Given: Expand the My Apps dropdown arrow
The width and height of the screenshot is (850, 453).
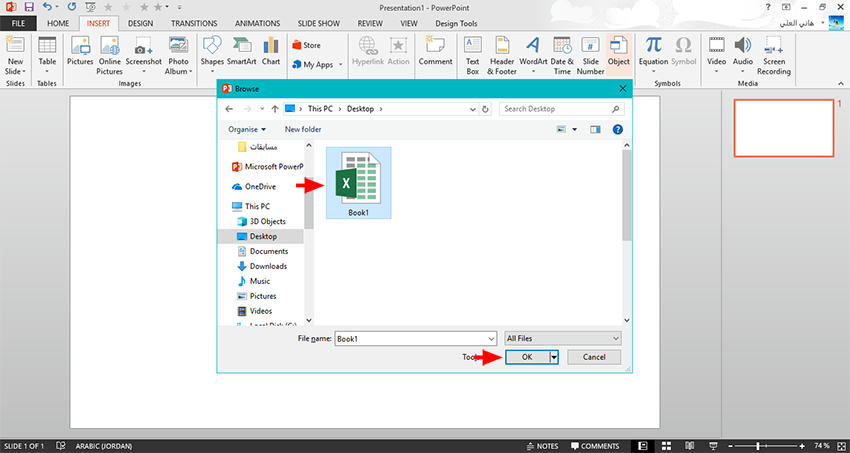Looking at the screenshot, I should (340, 64).
